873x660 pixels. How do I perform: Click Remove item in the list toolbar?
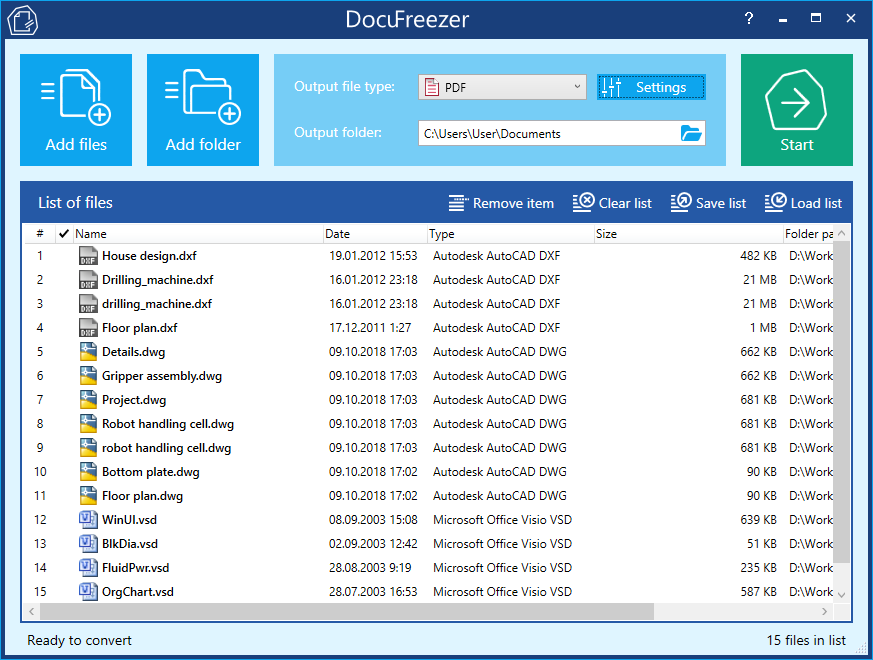tap(501, 203)
